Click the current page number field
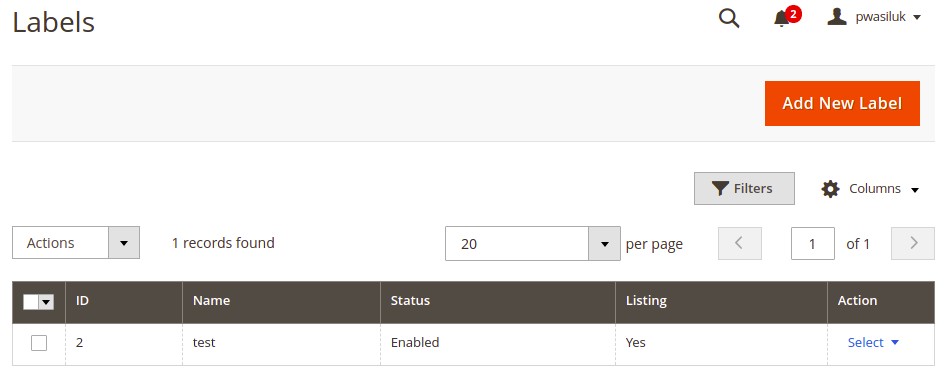This screenshot has width=949, height=380. (x=813, y=243)
